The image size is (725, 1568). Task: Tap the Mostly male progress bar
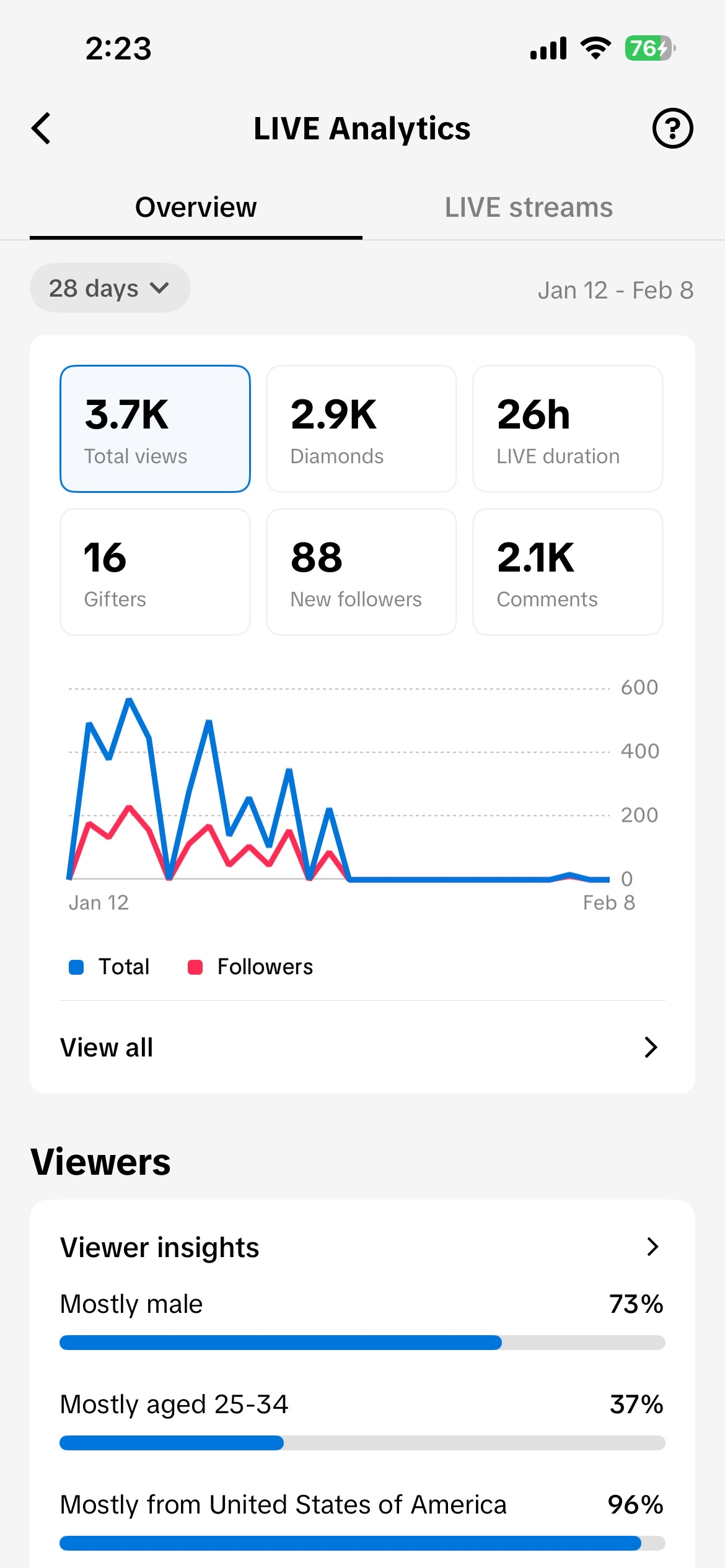(x=362, y=1343)
